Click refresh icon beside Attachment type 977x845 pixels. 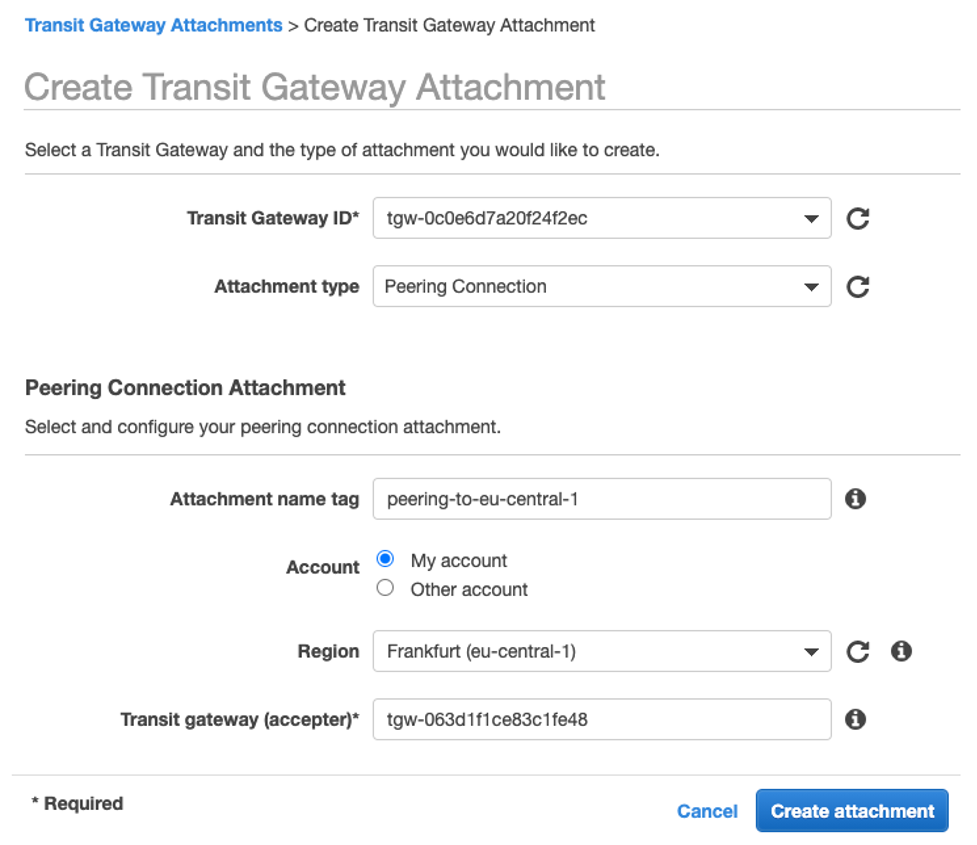tap(857, 287)
